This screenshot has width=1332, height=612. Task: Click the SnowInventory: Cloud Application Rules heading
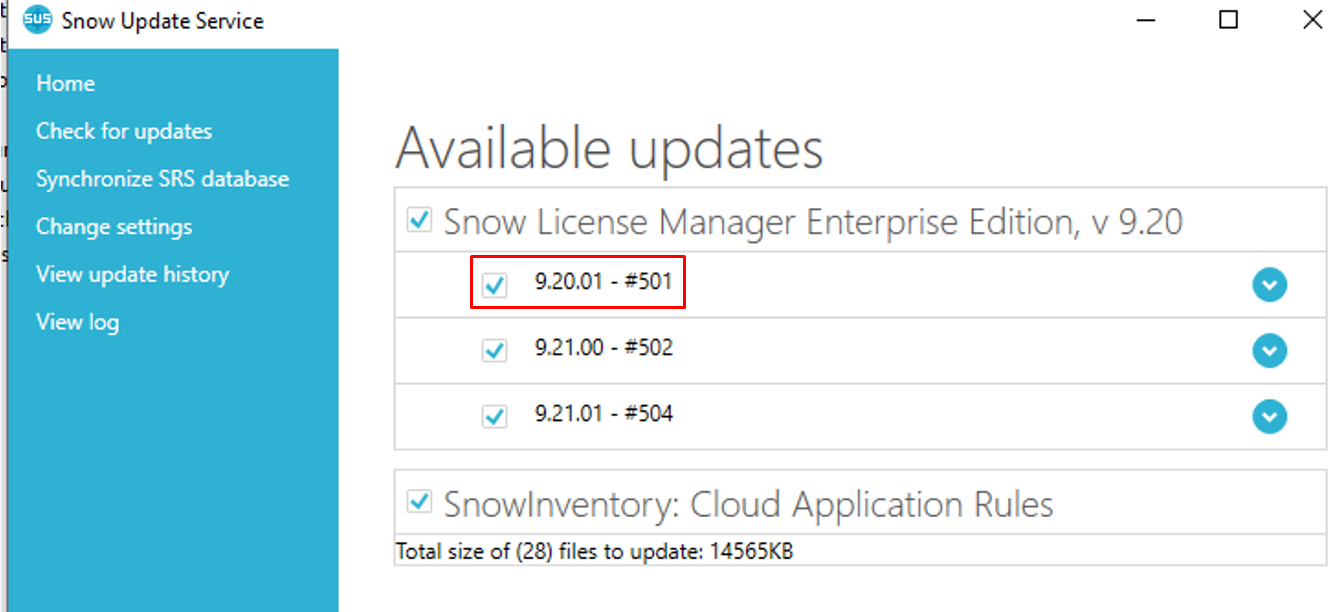pos(748,504)
